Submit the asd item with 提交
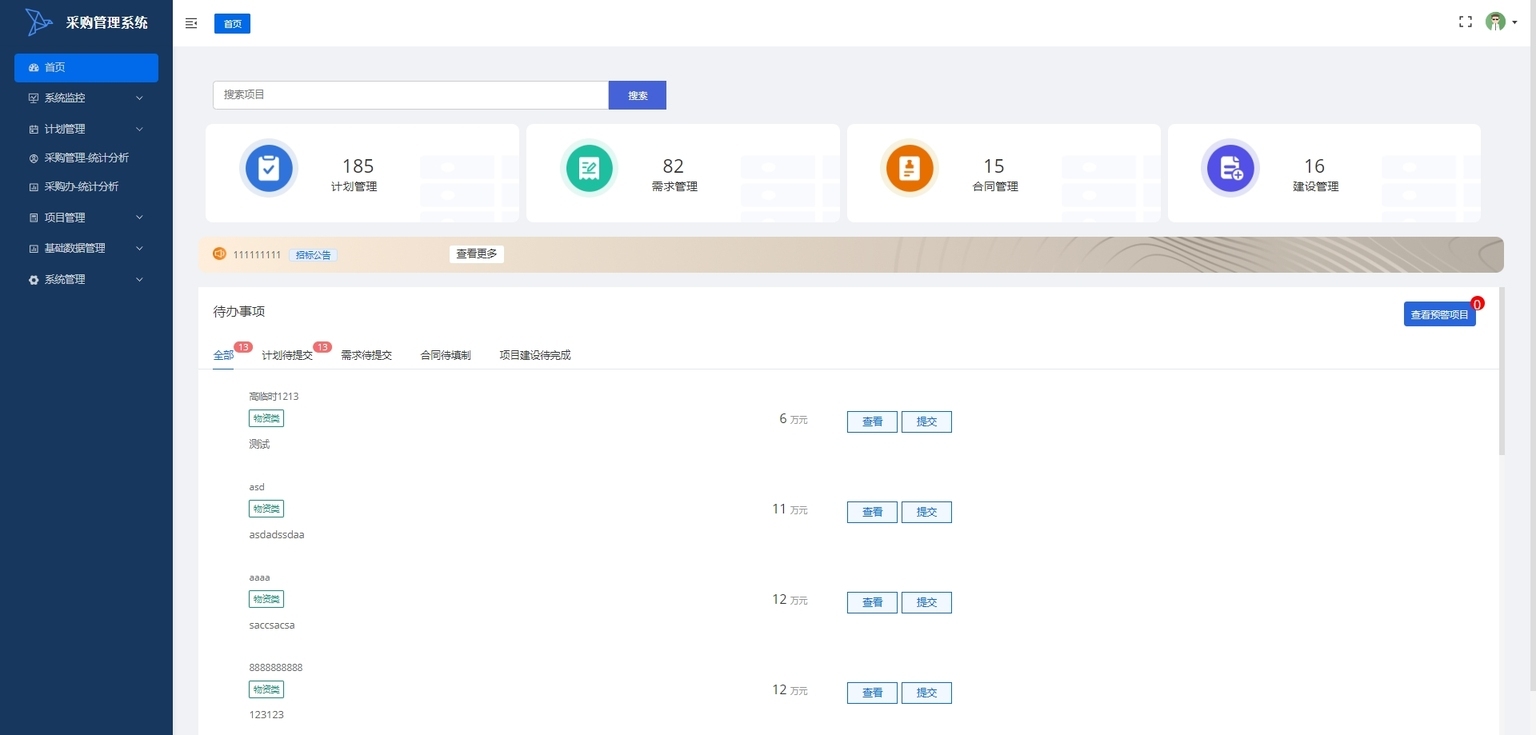This screenshot has width=1536, height=735. pyautogui.click(x=926, y=512)
